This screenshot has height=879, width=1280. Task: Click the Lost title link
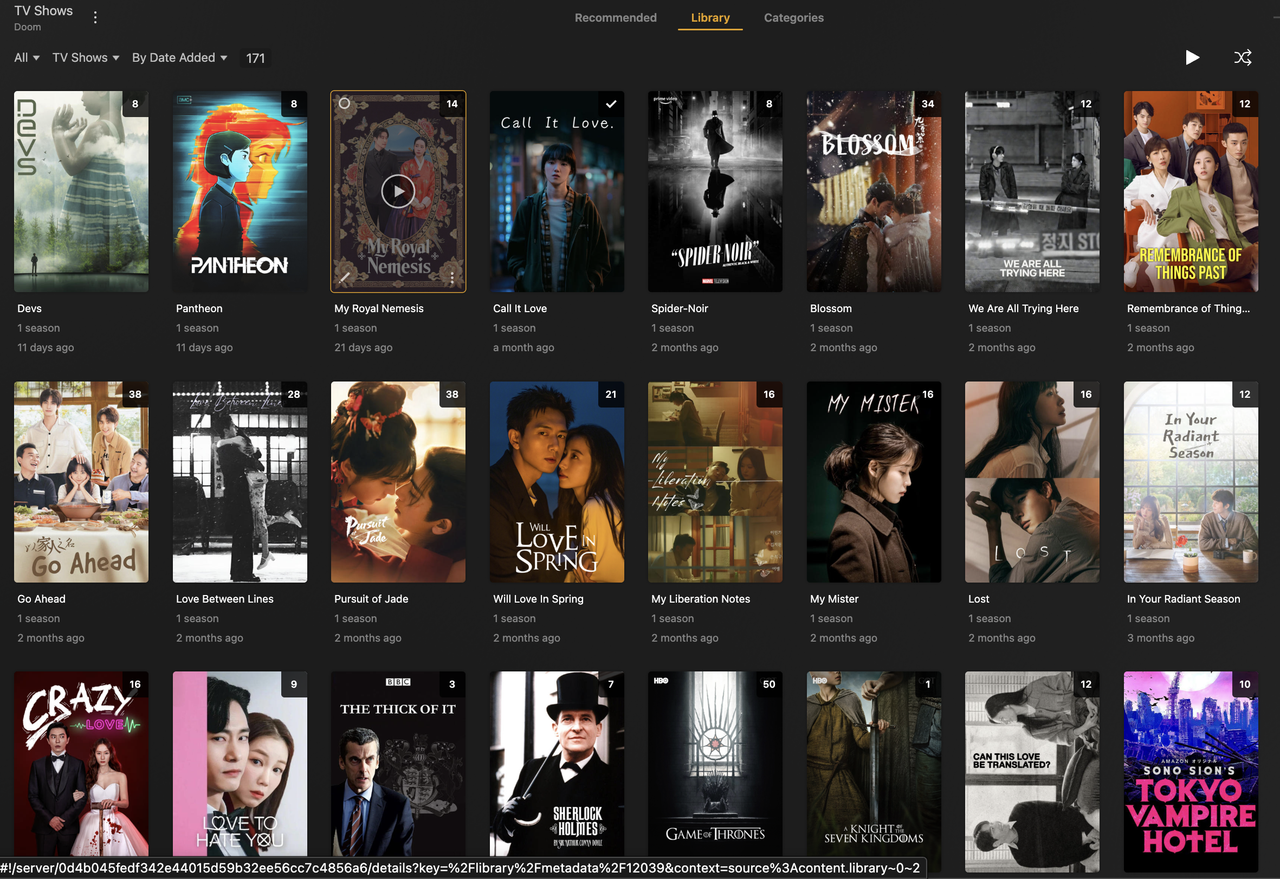click(x=979, y=599)
